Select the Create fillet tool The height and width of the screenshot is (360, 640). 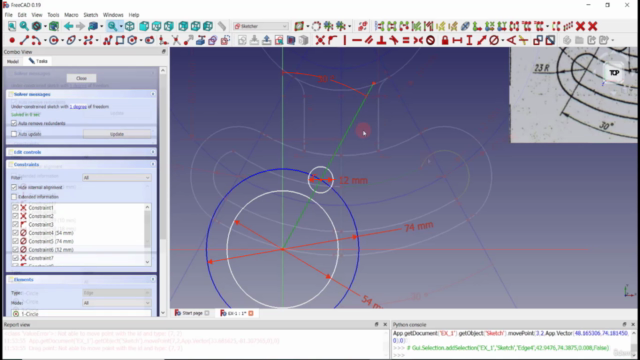[x=163, y=40]
